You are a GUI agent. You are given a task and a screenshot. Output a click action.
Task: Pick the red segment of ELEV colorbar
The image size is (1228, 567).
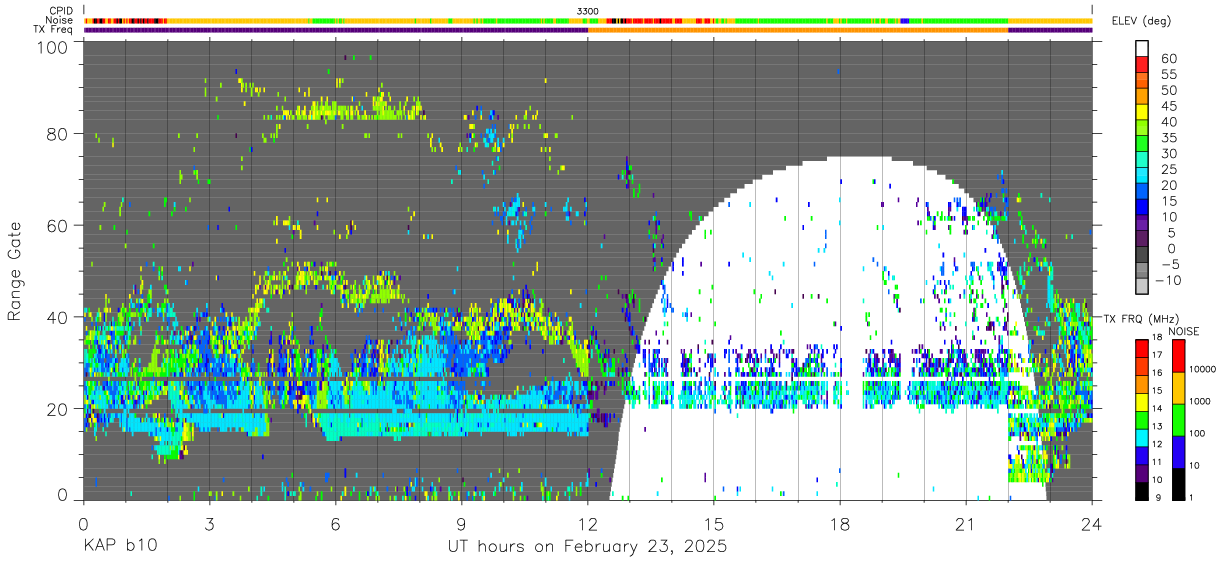click(x=1143, y=65)
